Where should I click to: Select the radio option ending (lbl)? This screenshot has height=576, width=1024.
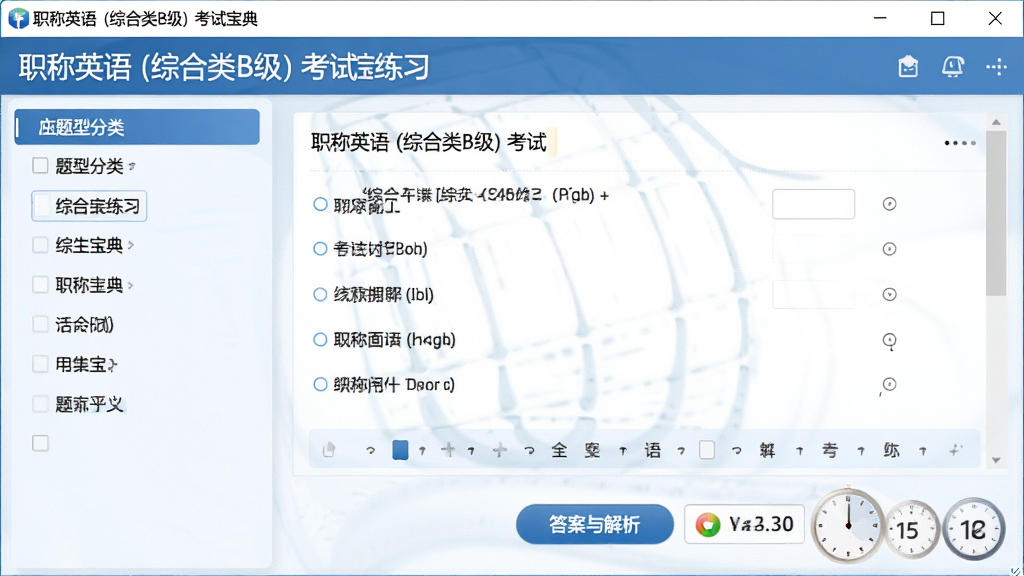pyautogui.click(x=320, y=295)
